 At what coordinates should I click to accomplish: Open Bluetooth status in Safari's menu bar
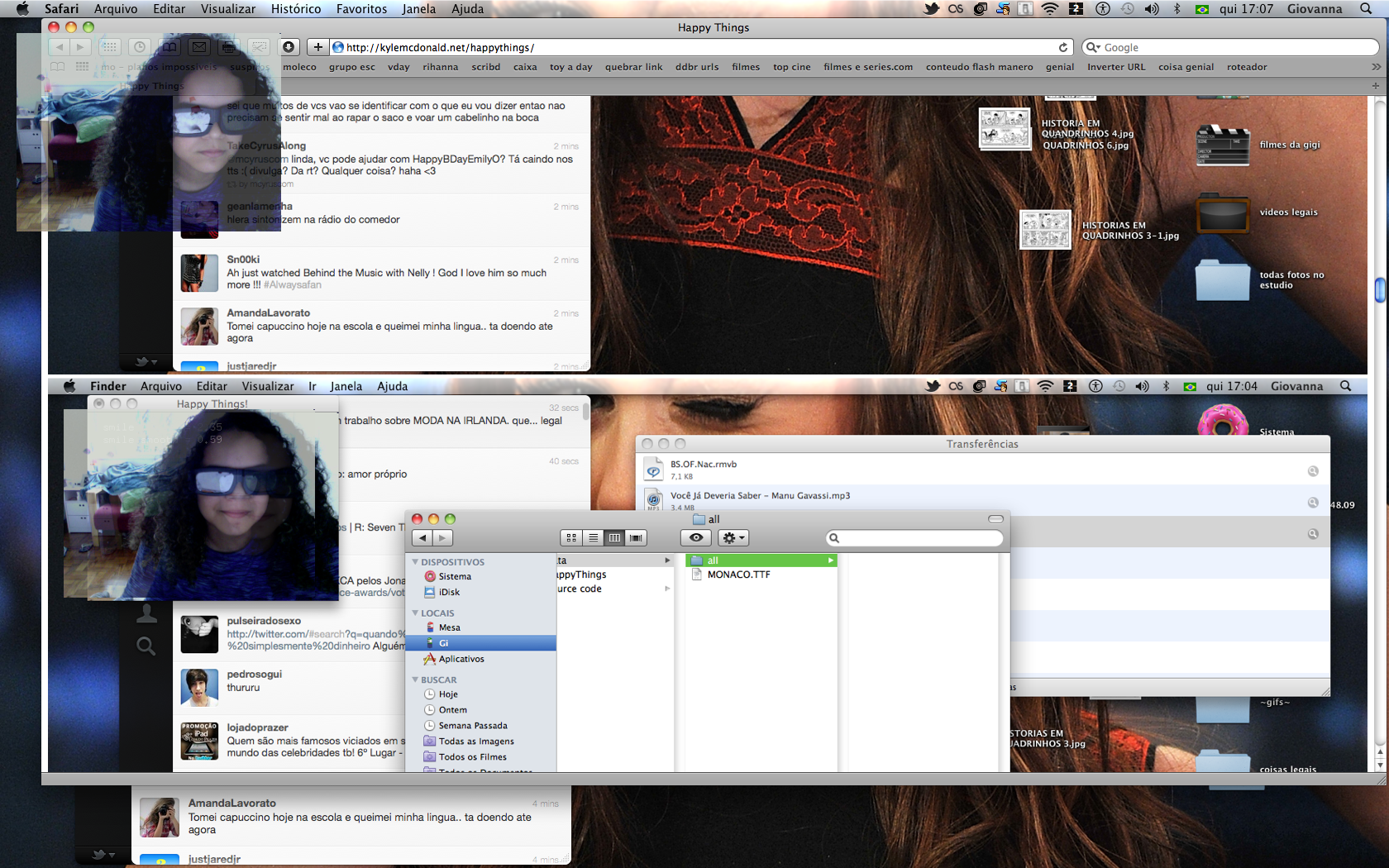tap(1177, 9)
